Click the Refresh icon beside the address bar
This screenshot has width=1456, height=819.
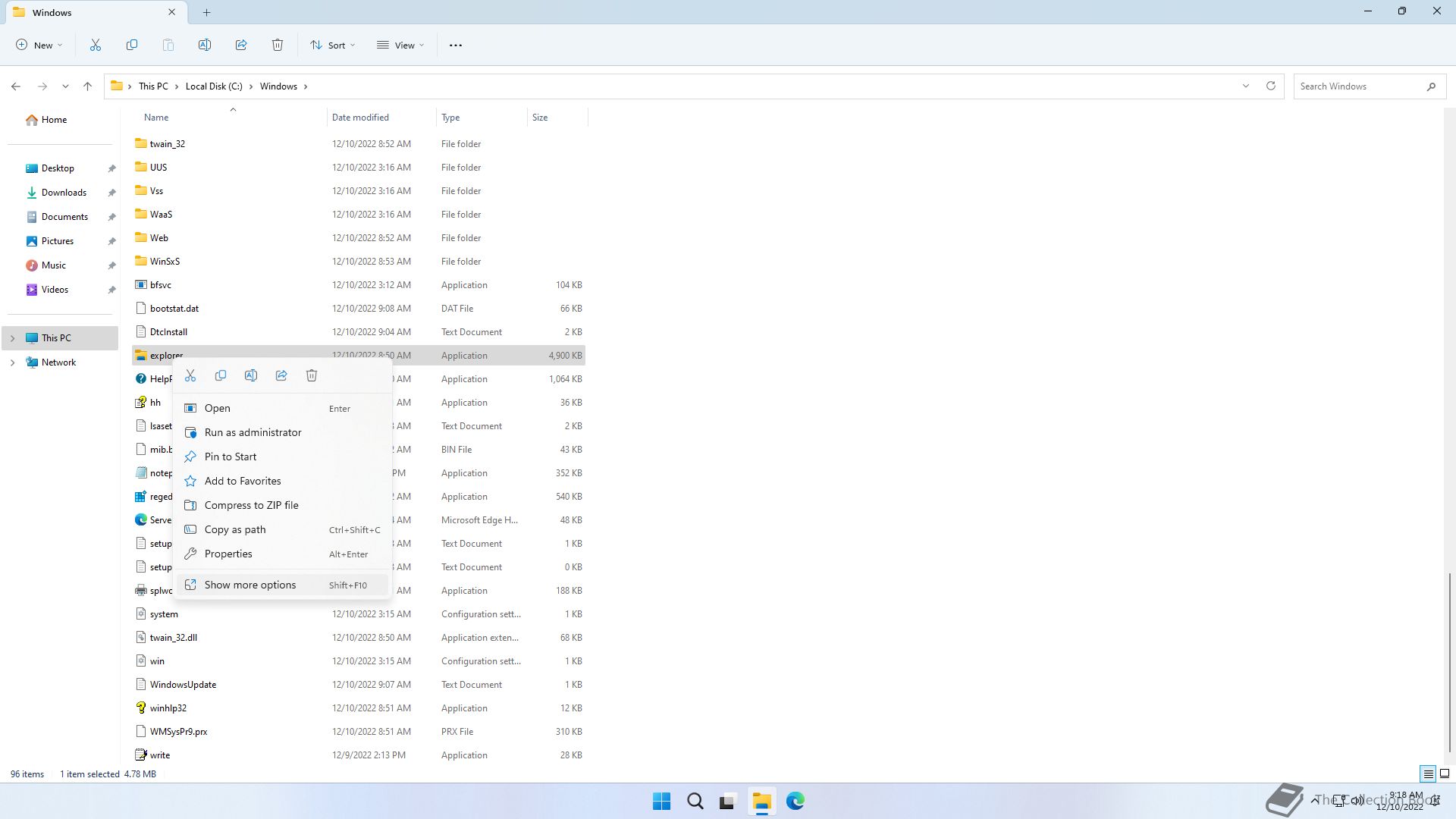pos(1271,86)
